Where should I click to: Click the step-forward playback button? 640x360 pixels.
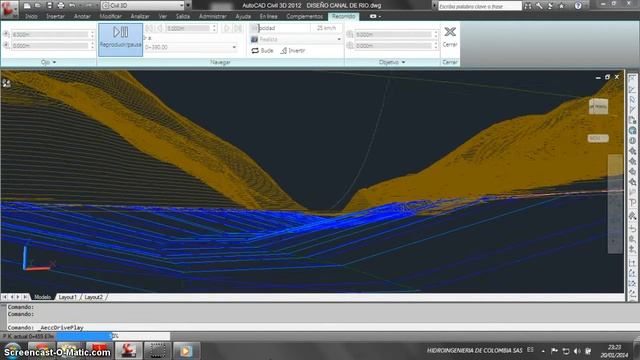tap(227, 28)
